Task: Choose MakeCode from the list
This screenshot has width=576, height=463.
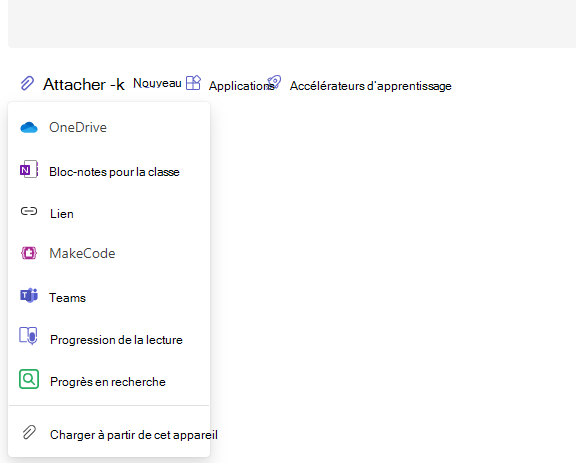Action: (x=82, y=254)
